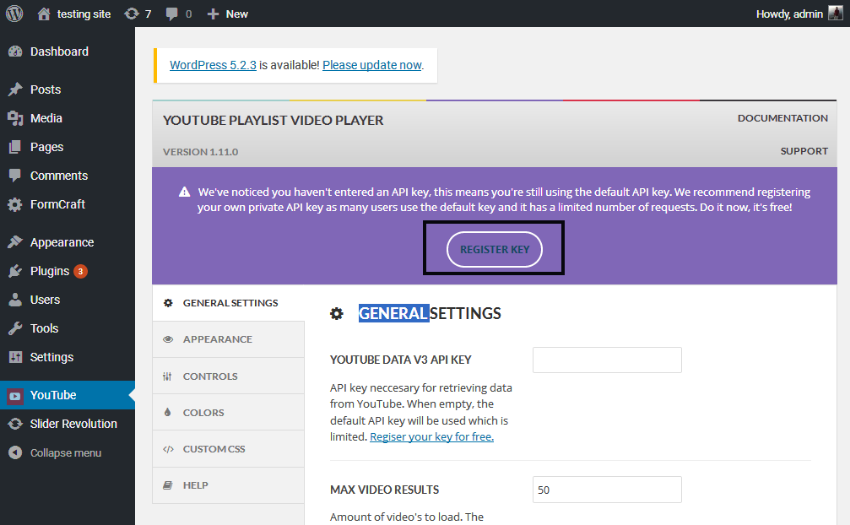Click the code icon beside Custom CSS

pos(168,449)
